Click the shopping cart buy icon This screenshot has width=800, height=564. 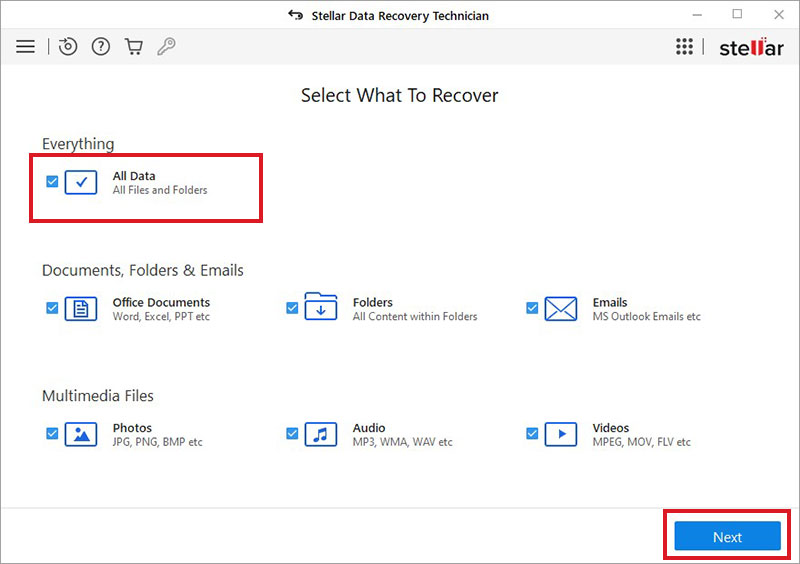point(134,46)
